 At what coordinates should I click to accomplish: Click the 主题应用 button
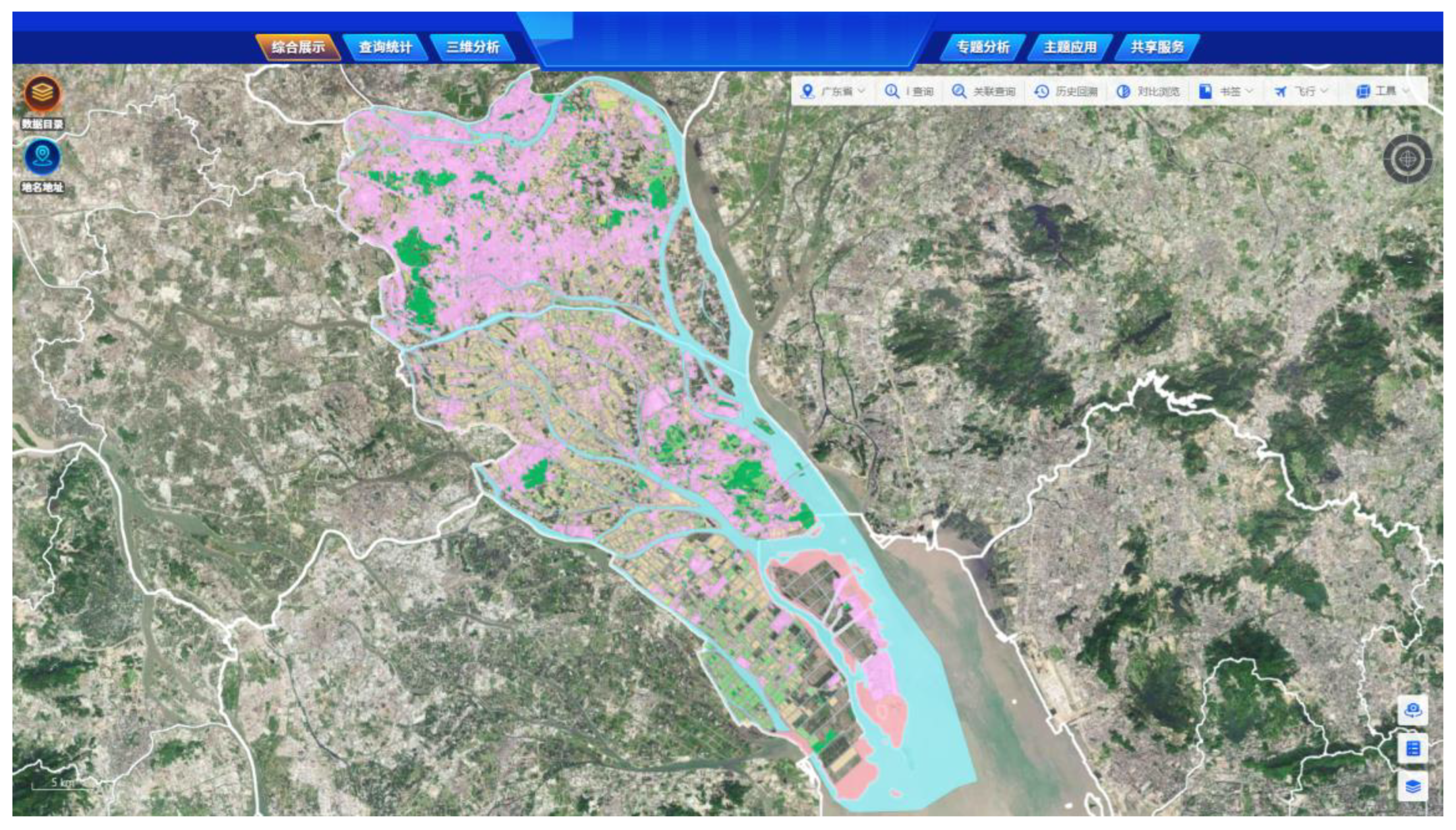[1070, 47]
